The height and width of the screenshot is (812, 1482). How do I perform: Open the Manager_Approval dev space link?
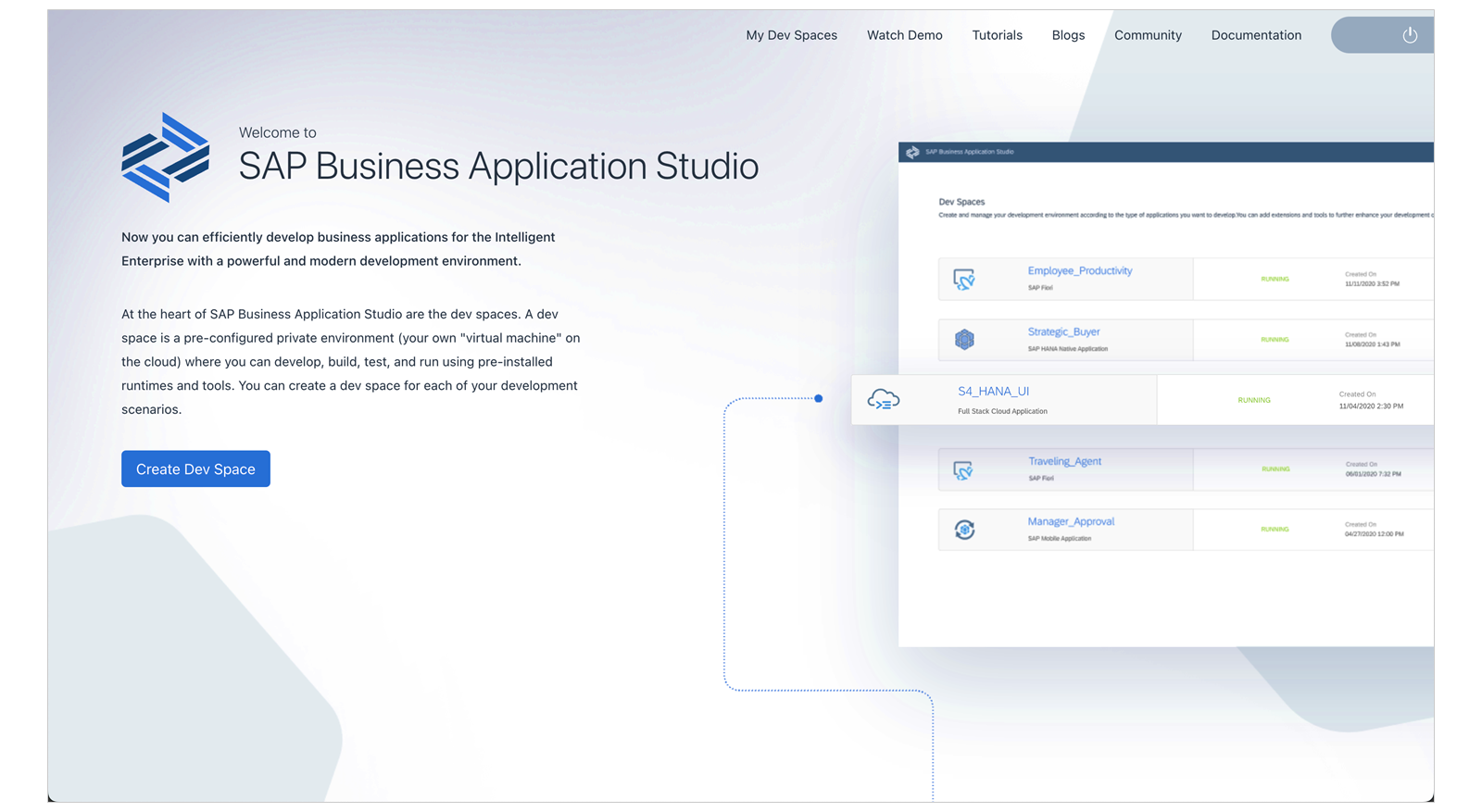coord(1071,521)
